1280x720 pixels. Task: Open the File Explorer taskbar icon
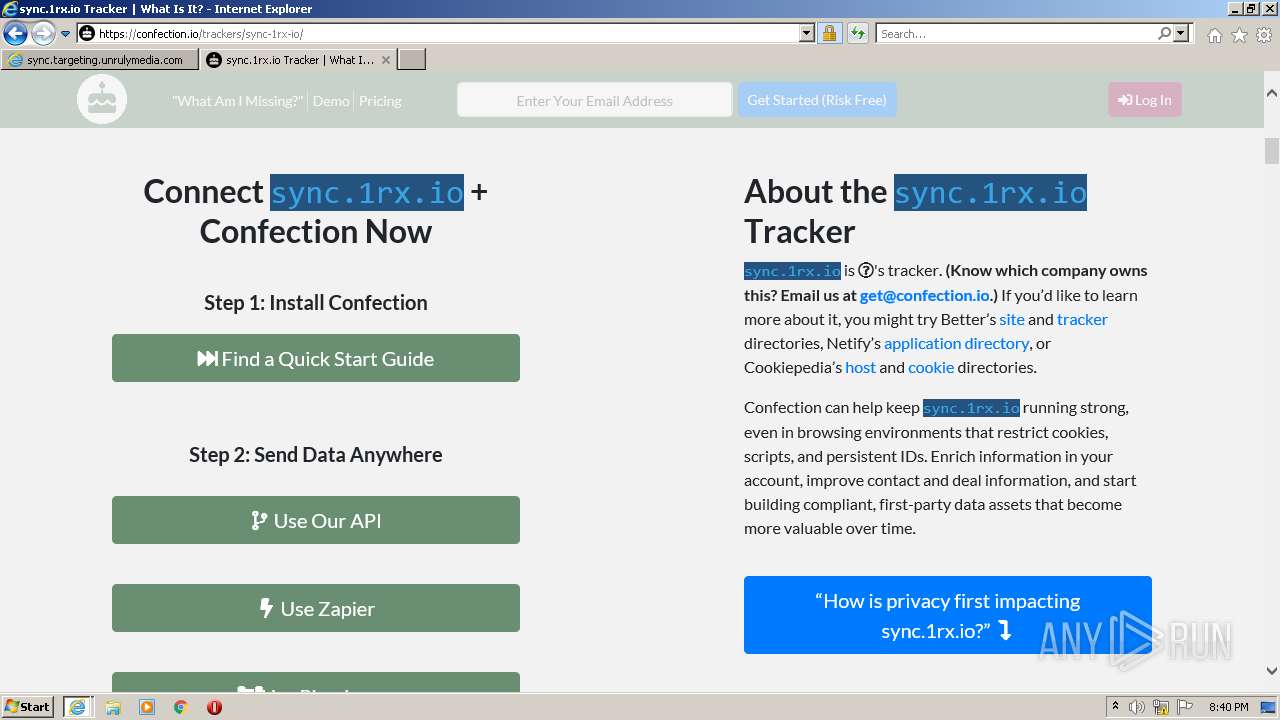point(113,707)
